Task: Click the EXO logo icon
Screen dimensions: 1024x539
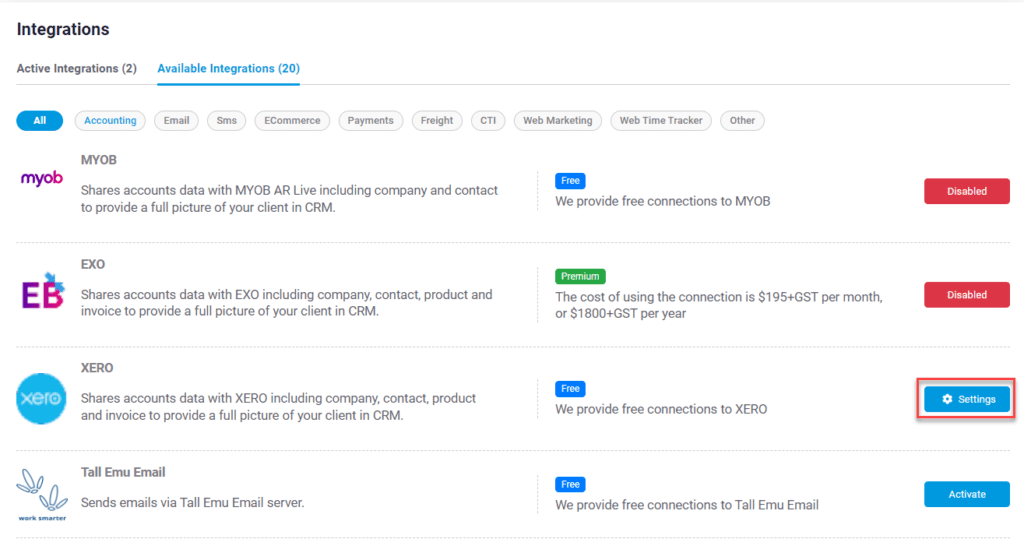Action: pos(44,291)
